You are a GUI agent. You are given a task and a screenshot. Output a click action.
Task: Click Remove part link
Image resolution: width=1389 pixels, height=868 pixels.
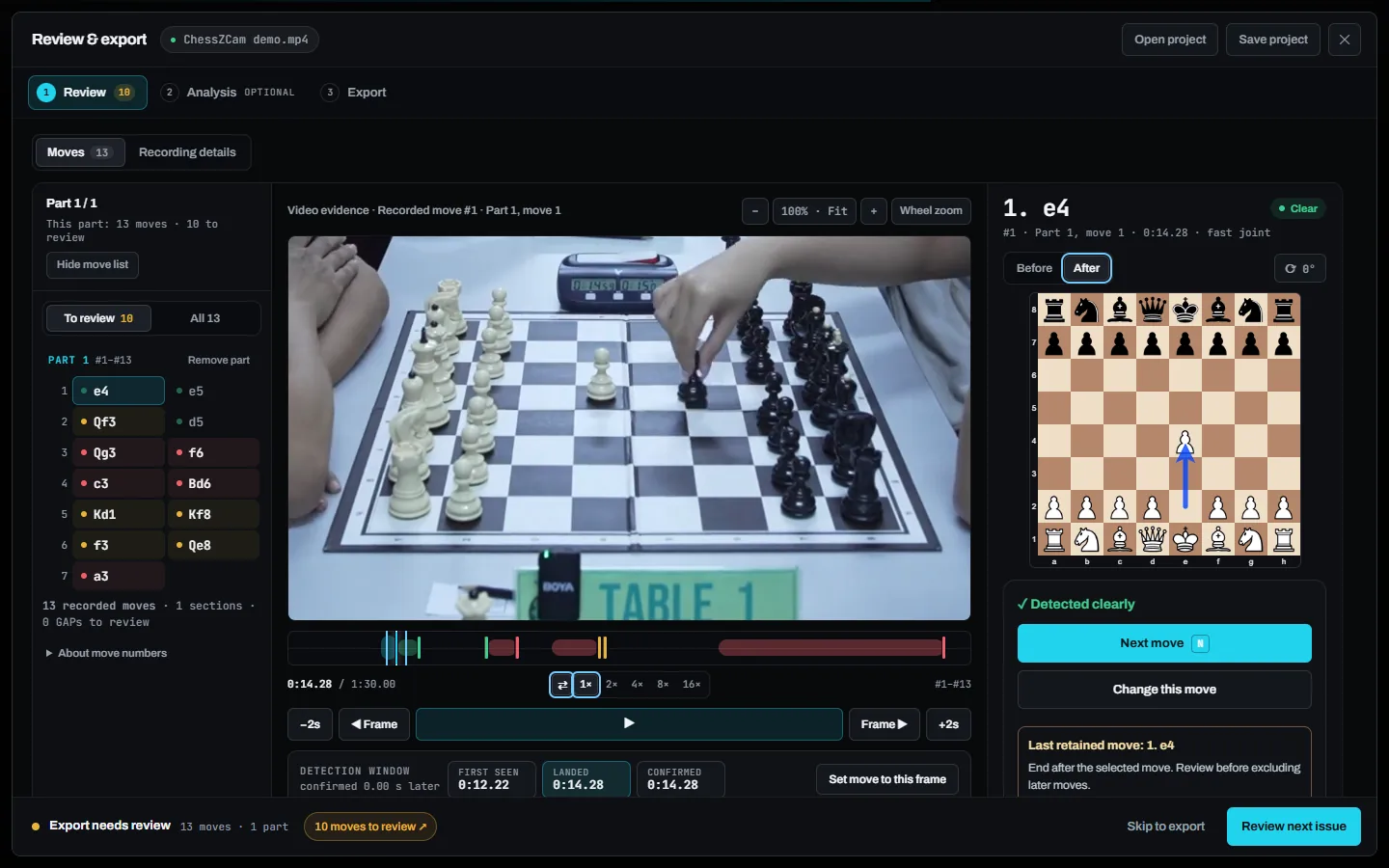tap(219, 361)
